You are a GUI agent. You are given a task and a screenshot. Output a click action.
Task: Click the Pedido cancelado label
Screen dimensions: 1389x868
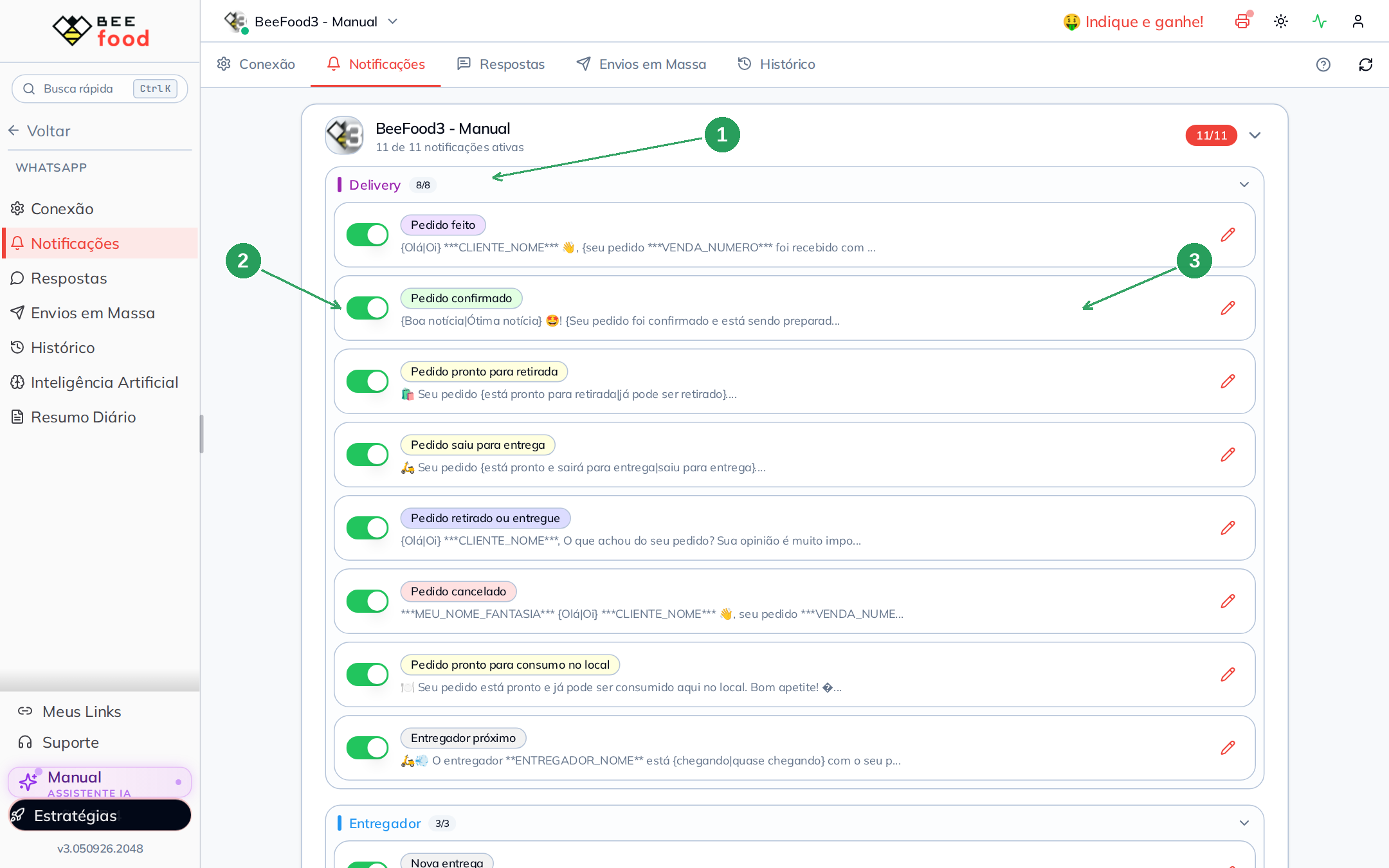coord(458,592)
